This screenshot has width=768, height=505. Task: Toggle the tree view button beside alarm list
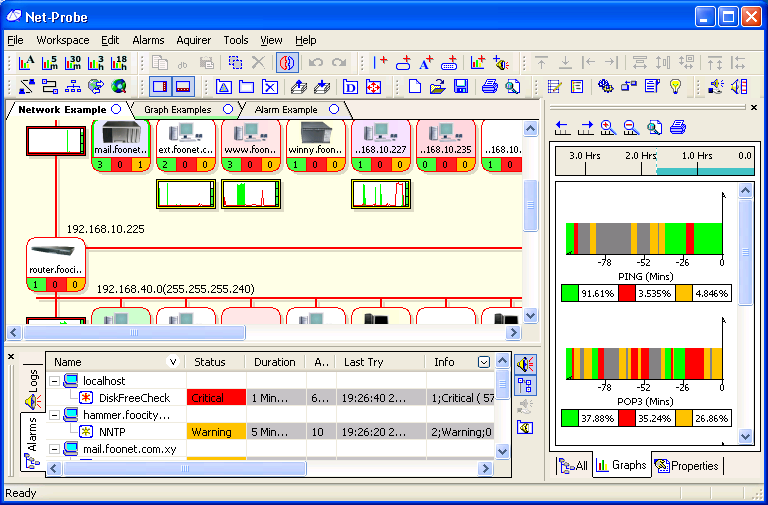click(526, 385)
